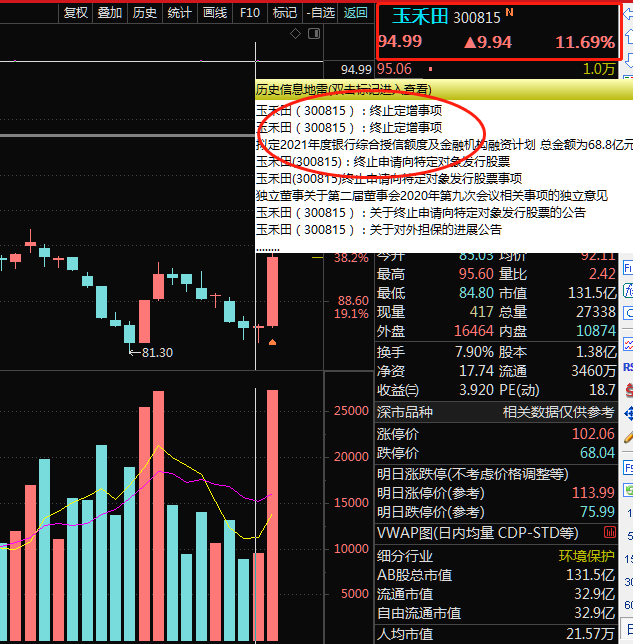633x644 pixels.
Task: Click the RS icon in right sidebar
Action: pyautogui.click(x=628, y=367)
